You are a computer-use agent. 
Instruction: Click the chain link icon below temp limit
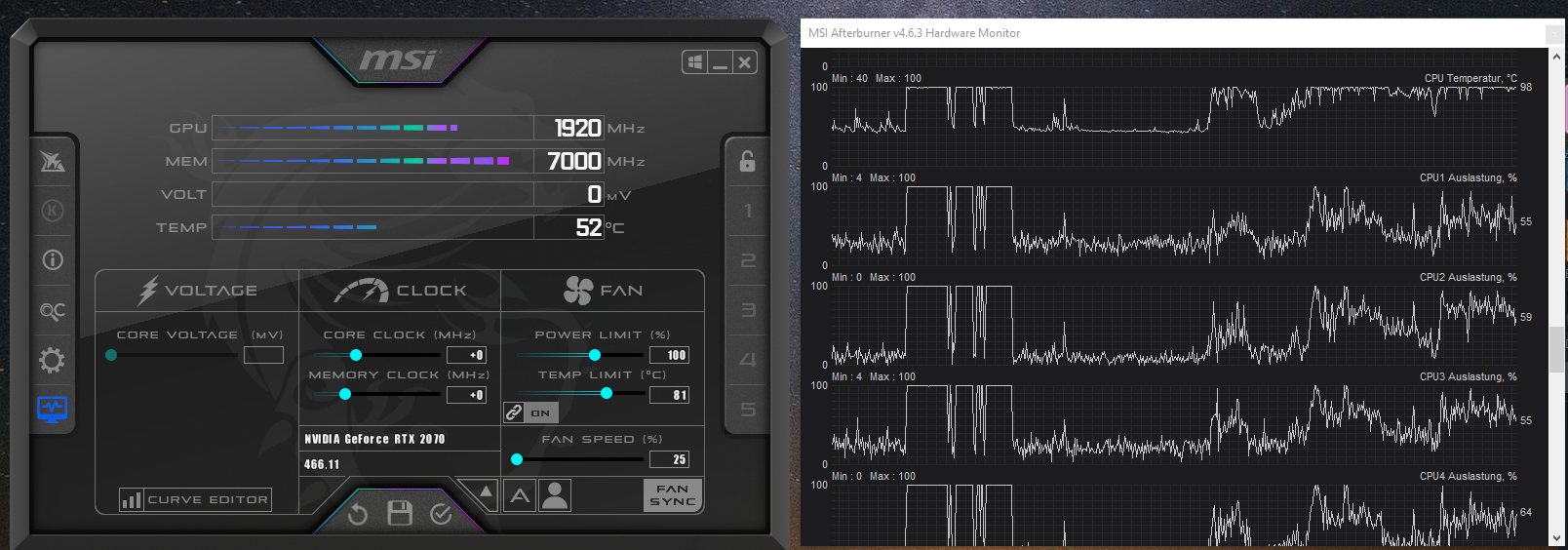click(514, 412)
